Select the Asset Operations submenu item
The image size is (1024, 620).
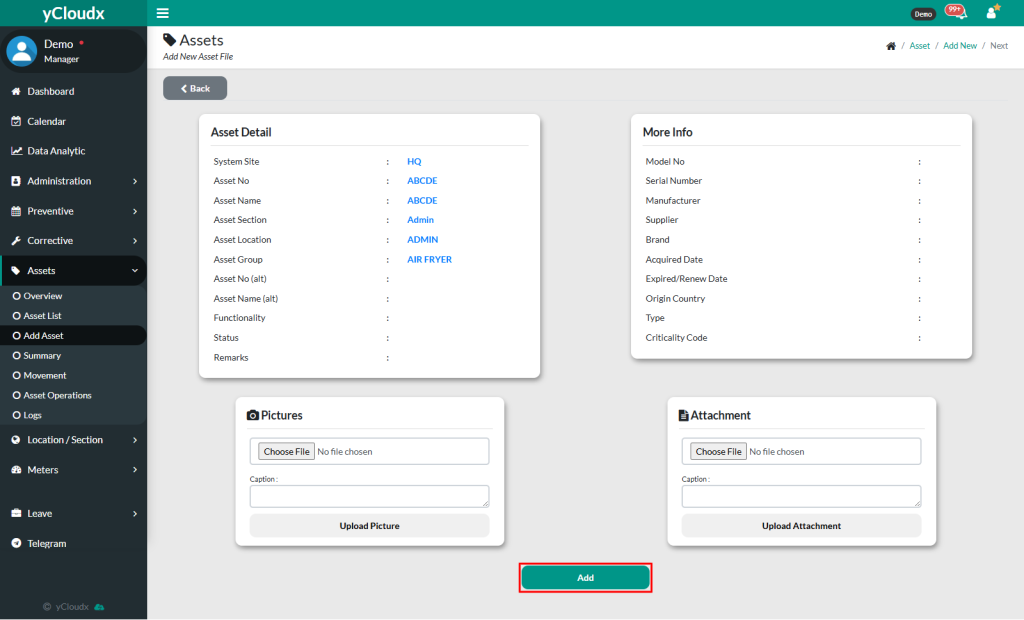57,395
